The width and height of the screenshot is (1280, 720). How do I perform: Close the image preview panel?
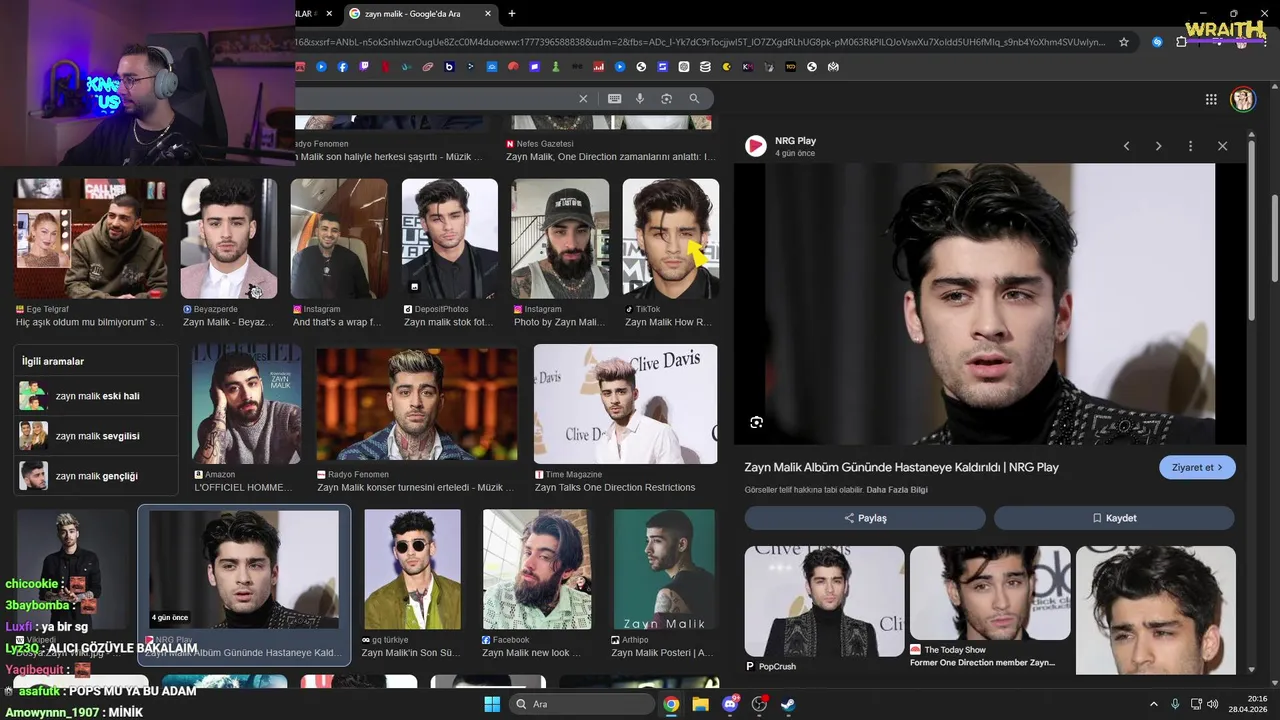pyautogui.click(x=1222, y=146)
